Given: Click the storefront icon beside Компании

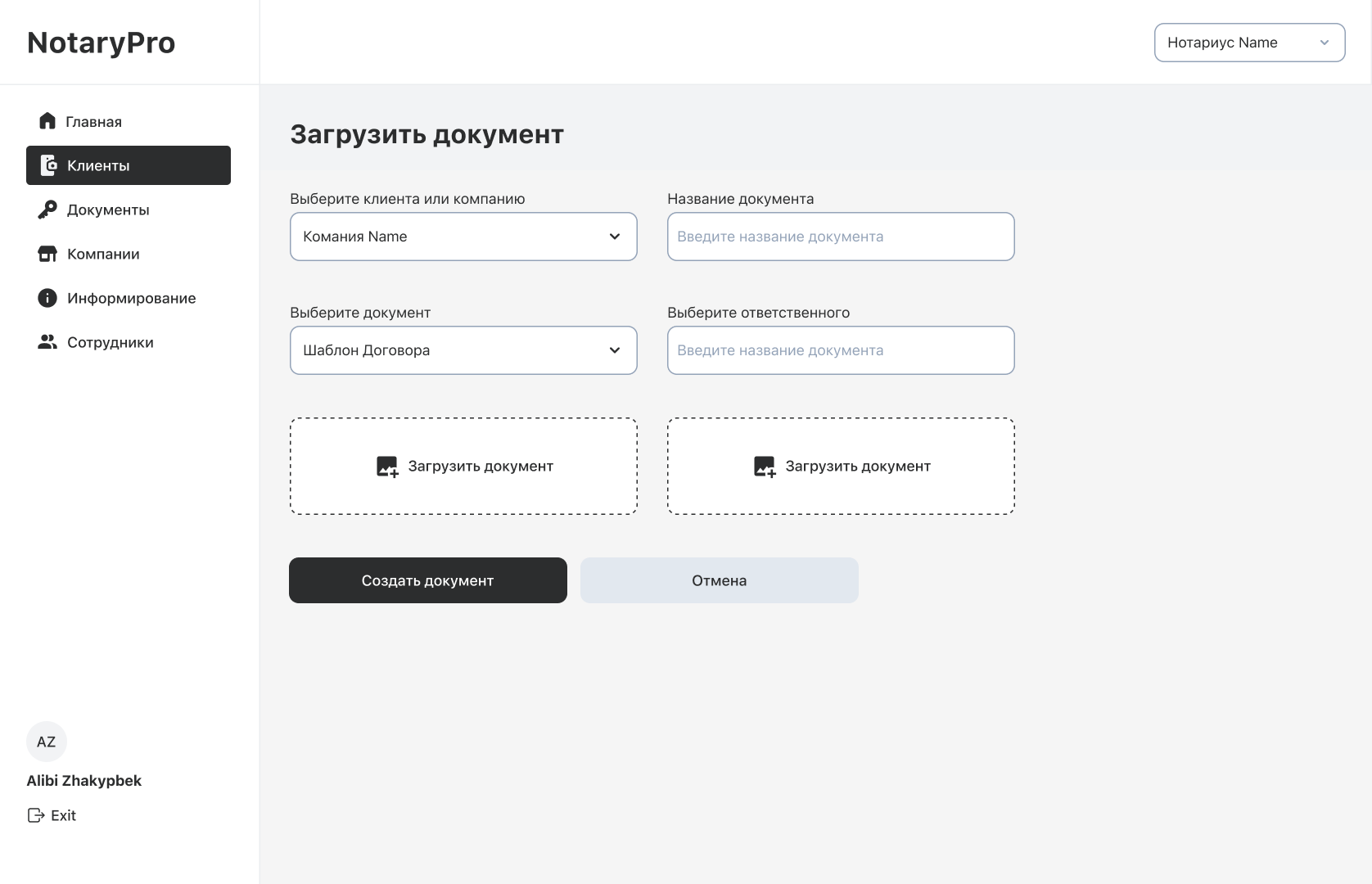Looking at the screenshot, I should coord(47,254).
